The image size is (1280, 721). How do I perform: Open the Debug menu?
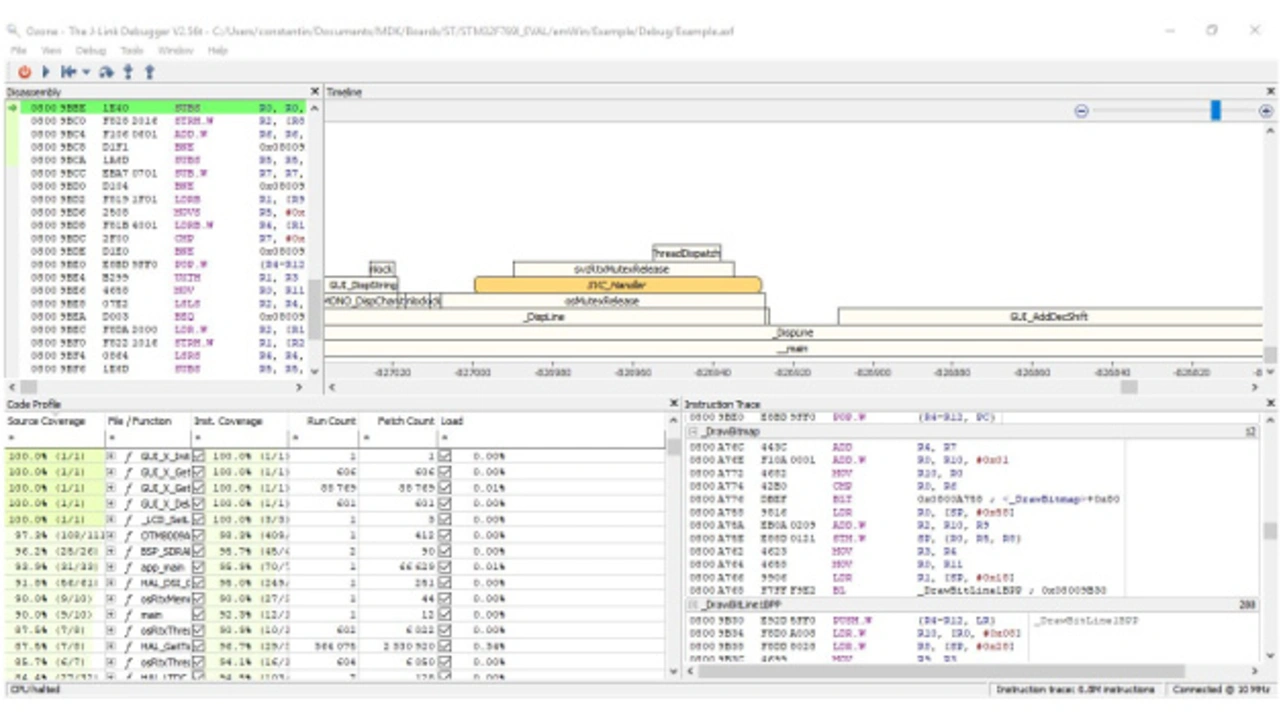90,50
